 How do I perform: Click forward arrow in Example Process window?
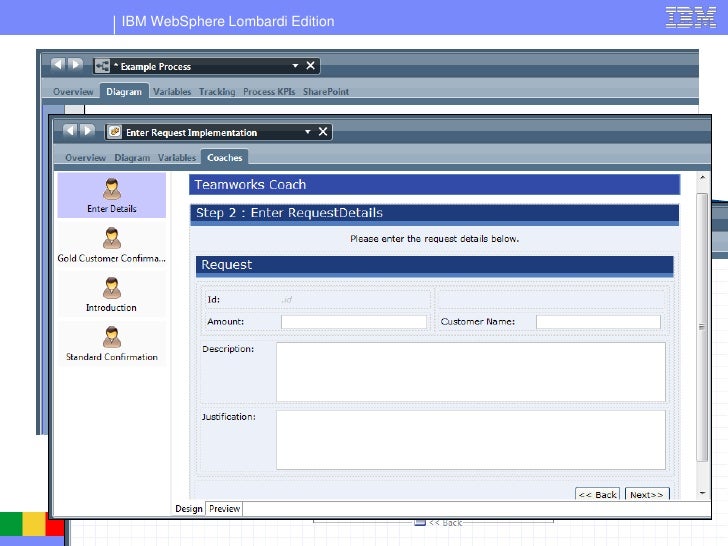tap(75, 65)
